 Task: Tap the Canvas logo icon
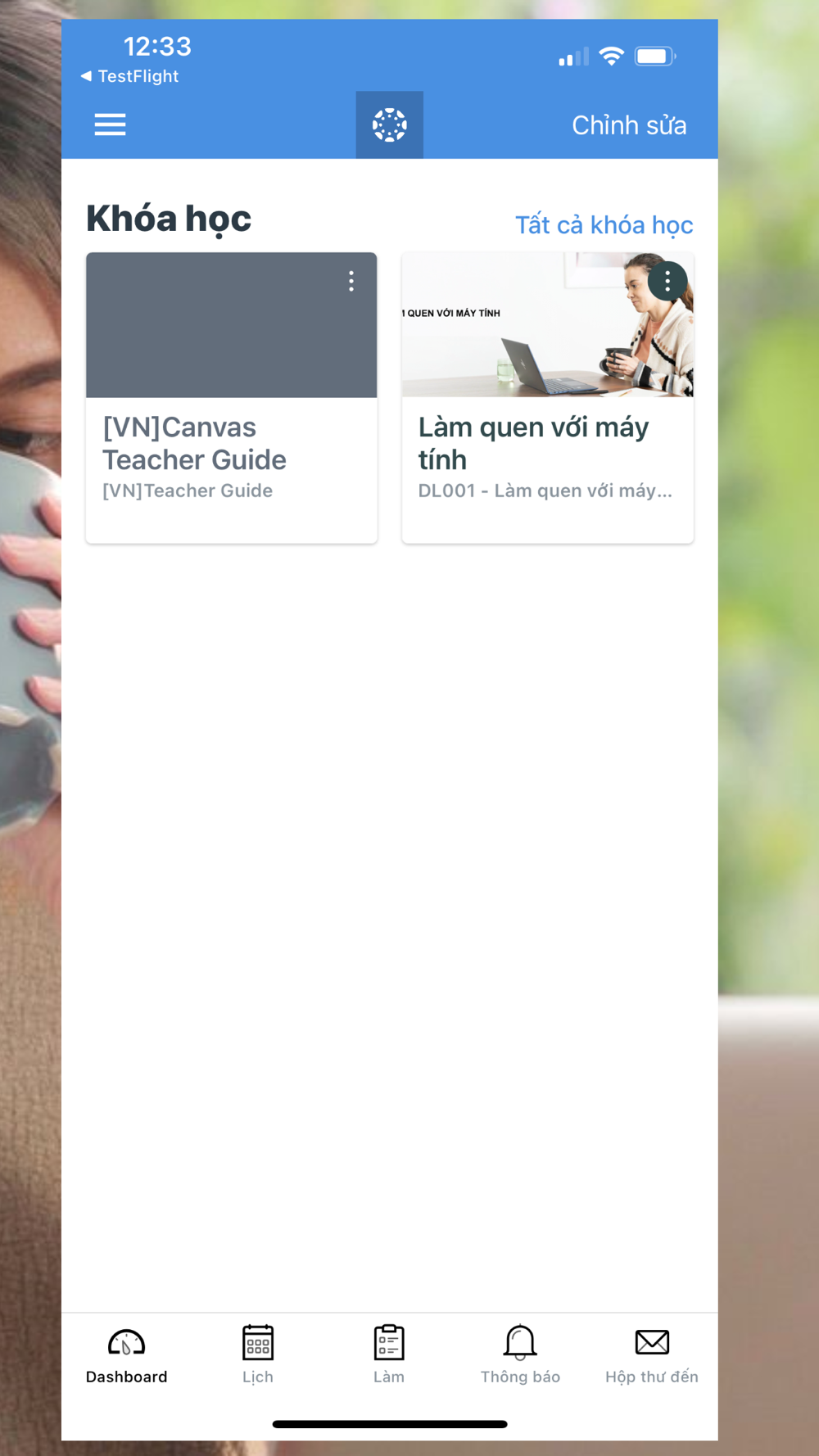390,124
